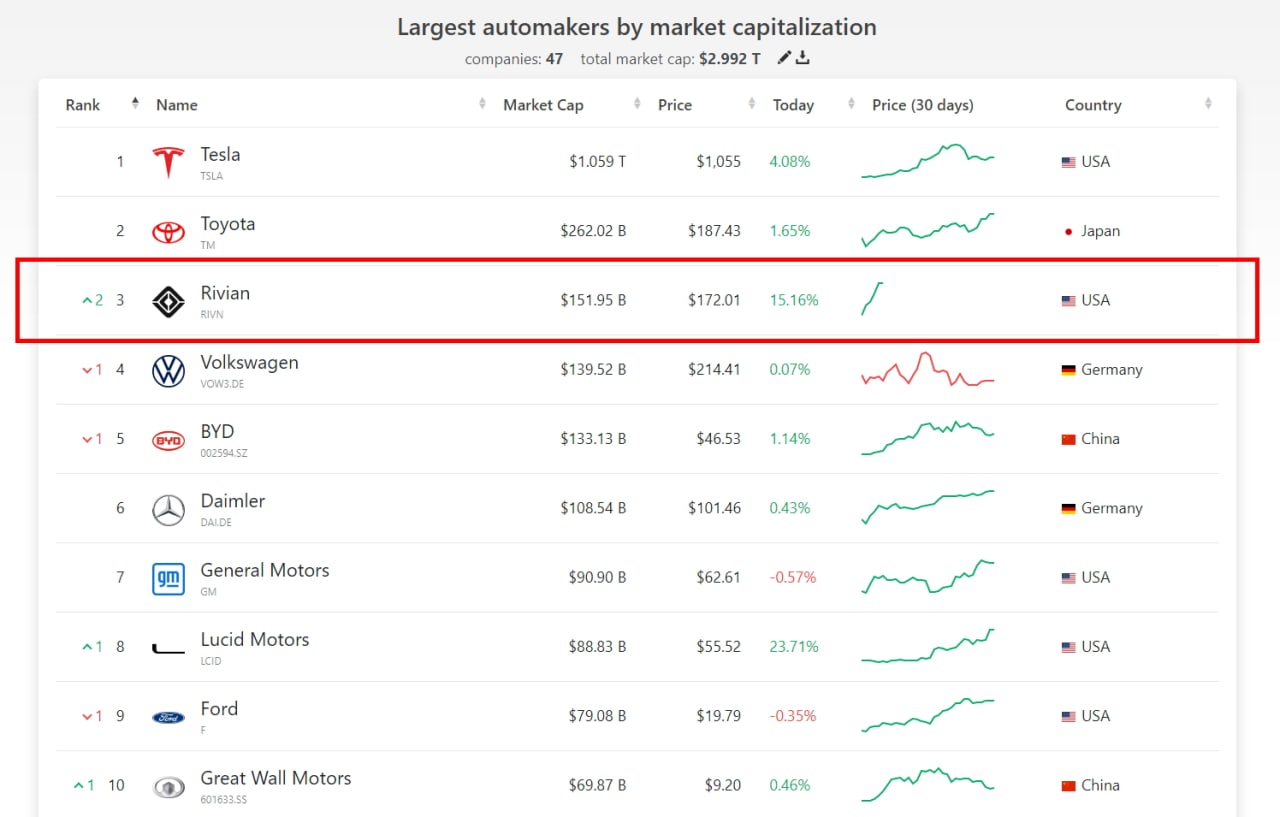The image size is (1280, 817).
Task: Click the USA flag in Tesla row
Action: click(1068, 162)
